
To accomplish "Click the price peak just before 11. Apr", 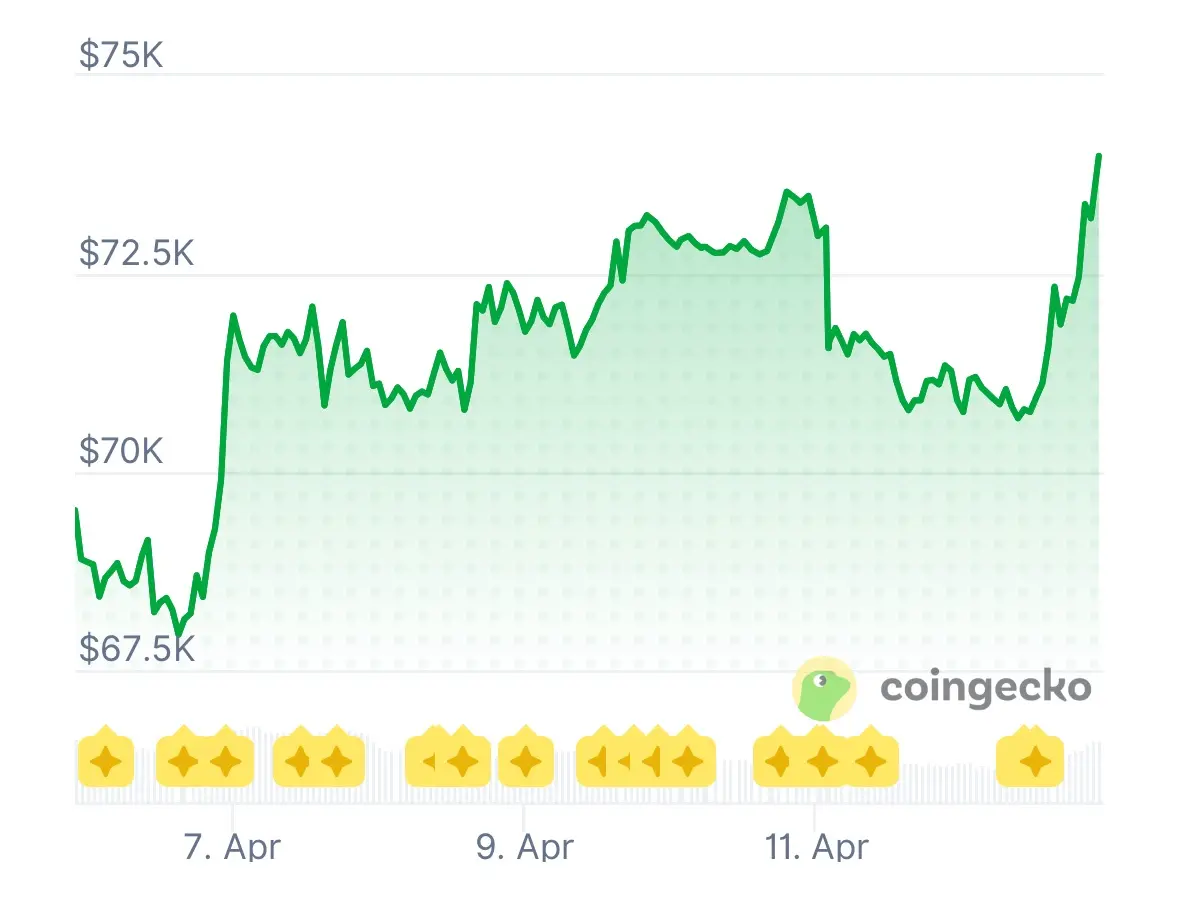I will [x=787, y=191].
